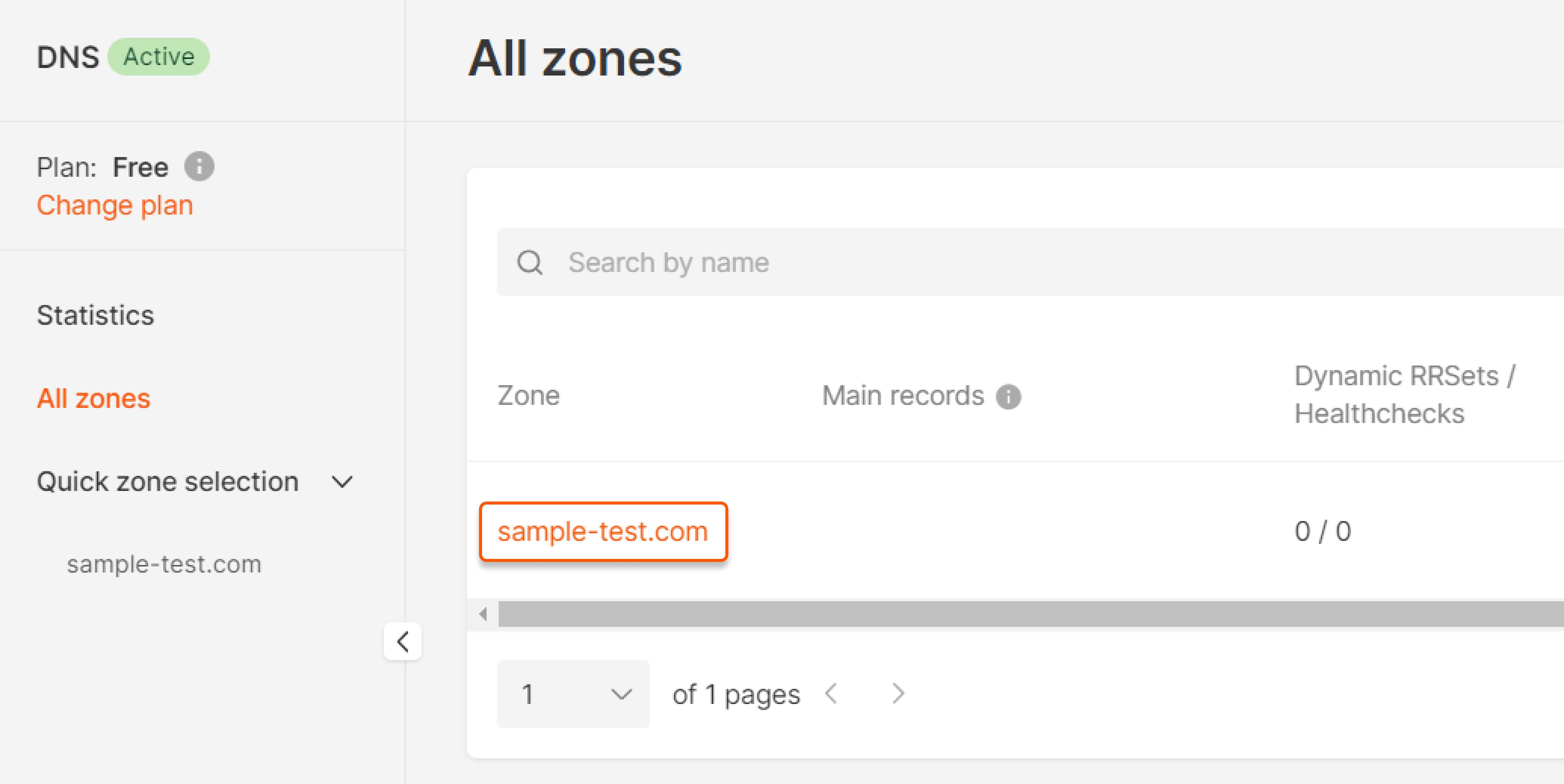Click the info icon next to Free plan

click(x=199, y=166)
